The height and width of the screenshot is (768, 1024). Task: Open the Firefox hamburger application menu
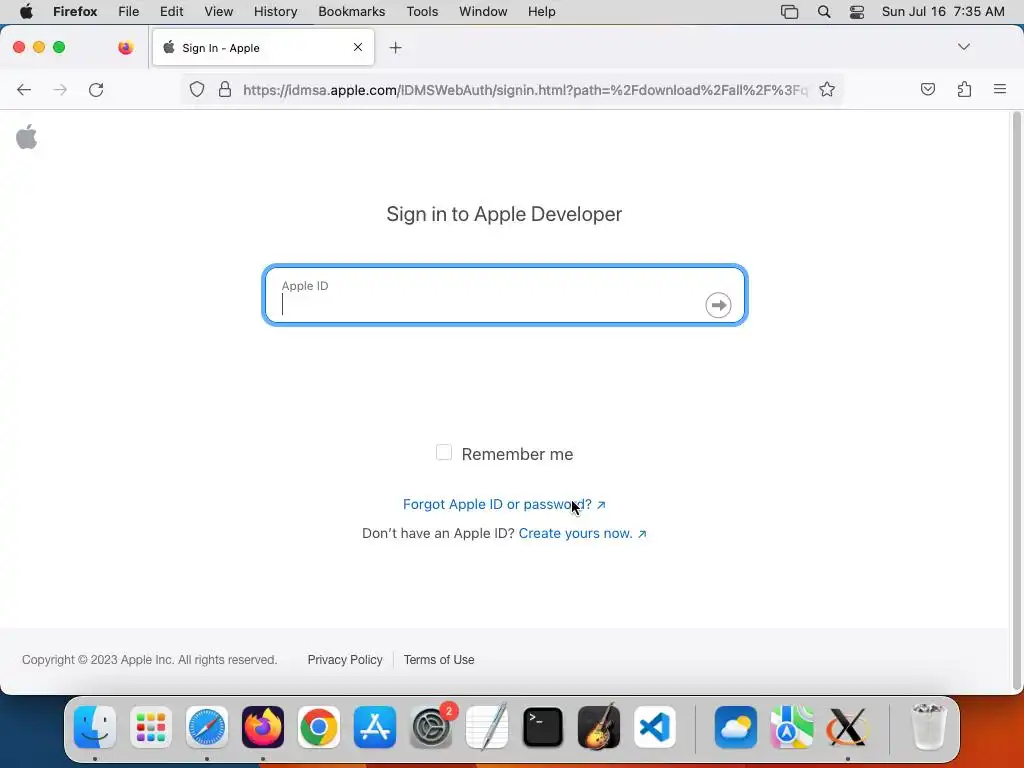click(x=1000, y=89)
